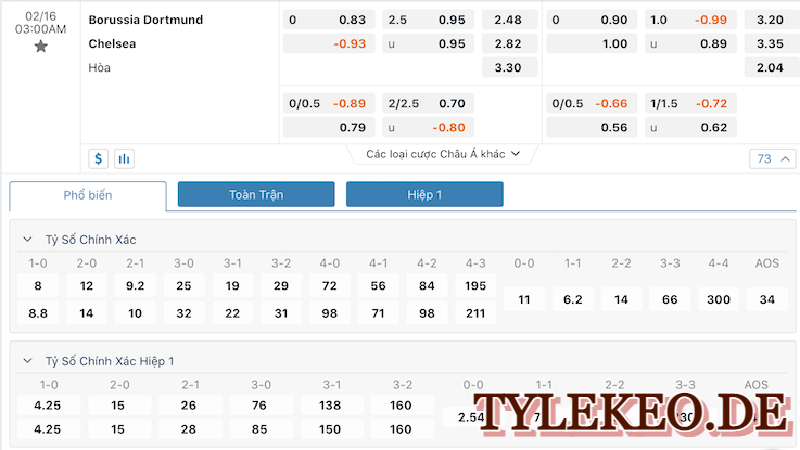The height and width of the screenshot is (450, 800).
Task: Pick full-match under 2.5 odds 0.95
Action: (428, 44)
